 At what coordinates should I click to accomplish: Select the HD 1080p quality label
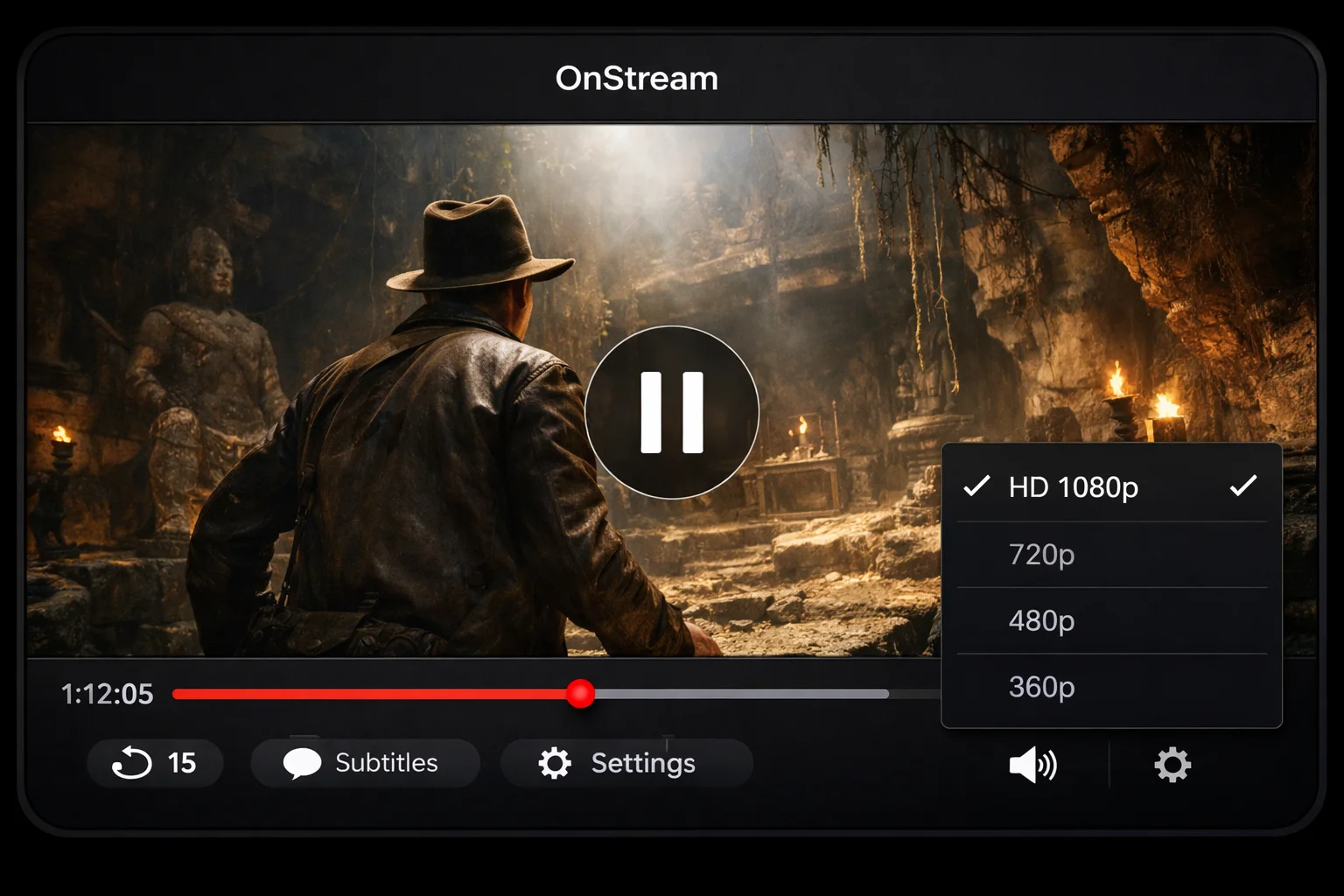[1073, 487]
